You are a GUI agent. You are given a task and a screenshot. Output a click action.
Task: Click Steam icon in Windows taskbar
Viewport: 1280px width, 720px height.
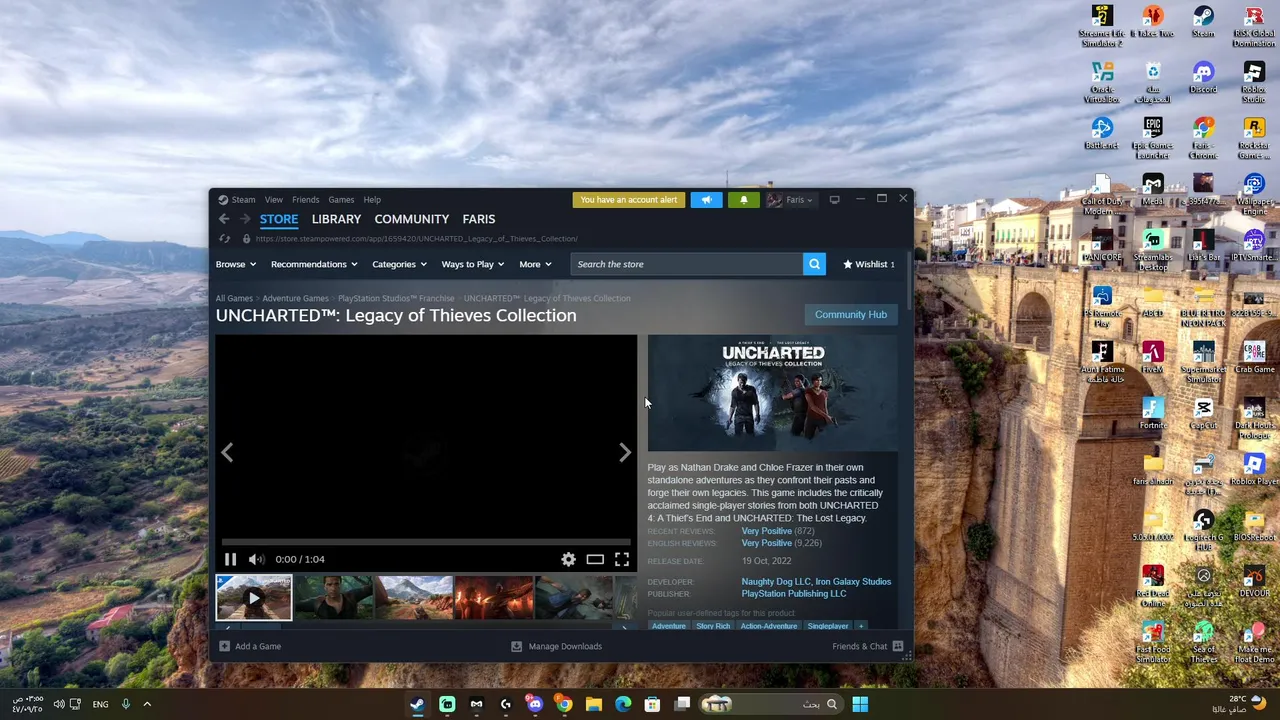pyautogui.click(x=417, y=704)
